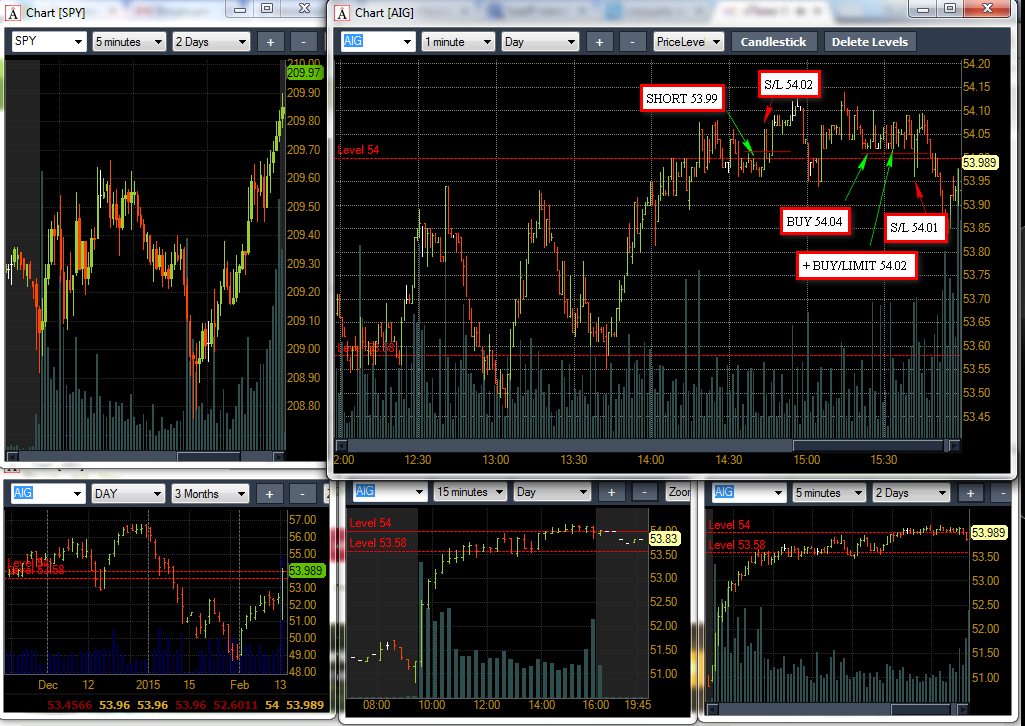Click Level 54 label in 15 minutes chart
This screenshot has width=1025, height=726.
point(370,523)
